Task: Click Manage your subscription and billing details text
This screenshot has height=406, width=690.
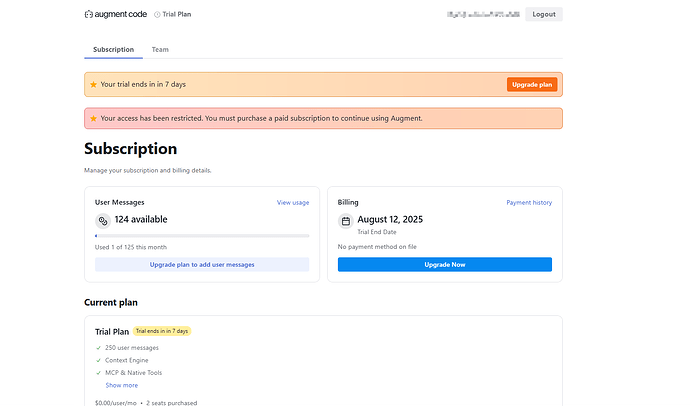Action: click(x=148, y=170)
